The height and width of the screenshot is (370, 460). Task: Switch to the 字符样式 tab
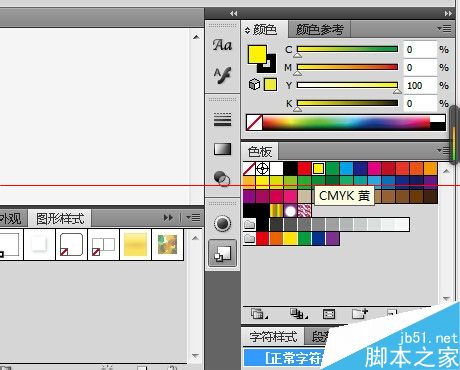273,337
